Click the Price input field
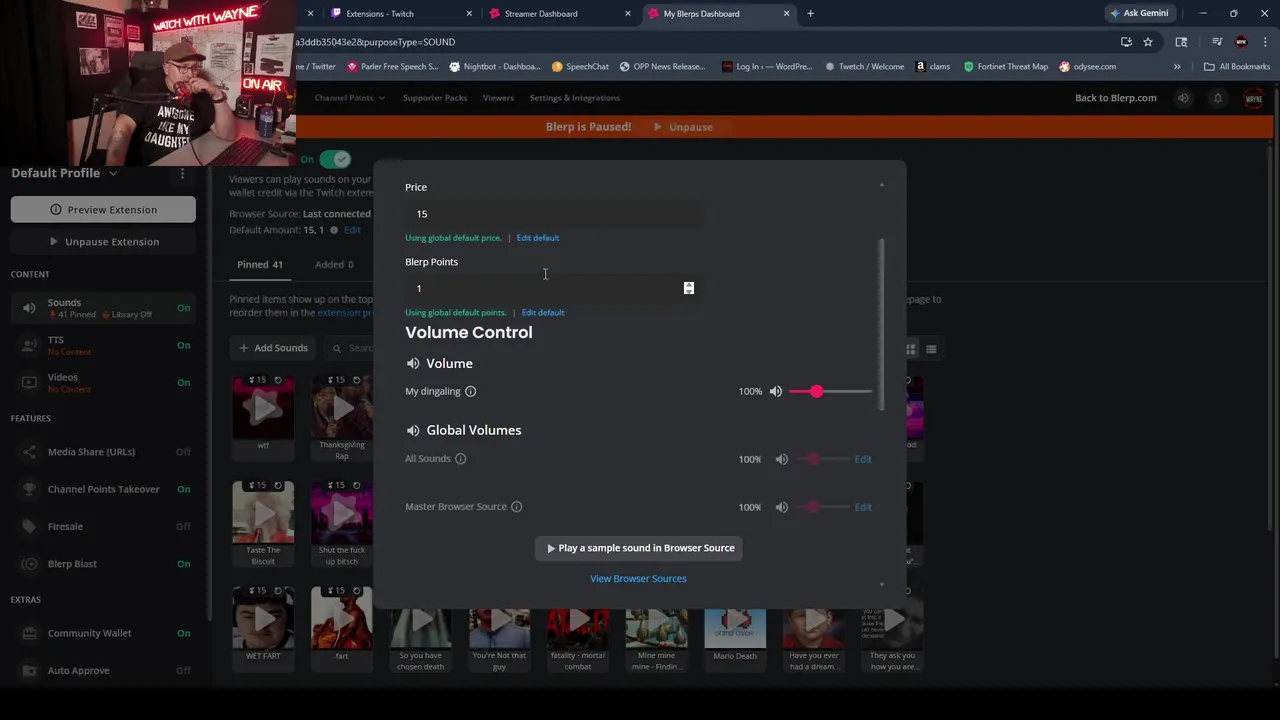This screenshot has height=720, width=1280. [x=553, y=214]
